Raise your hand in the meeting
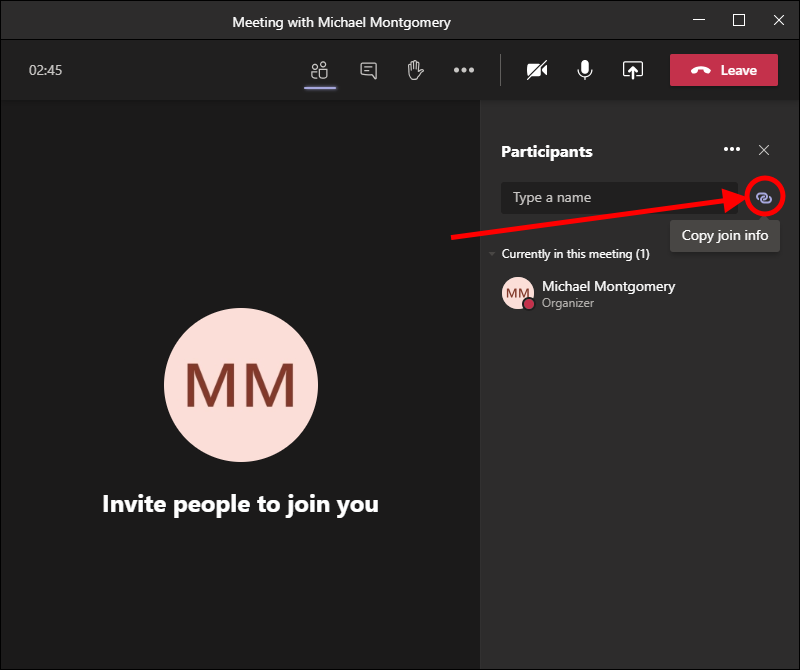This screenshot has width=800, height=670. 415,70
